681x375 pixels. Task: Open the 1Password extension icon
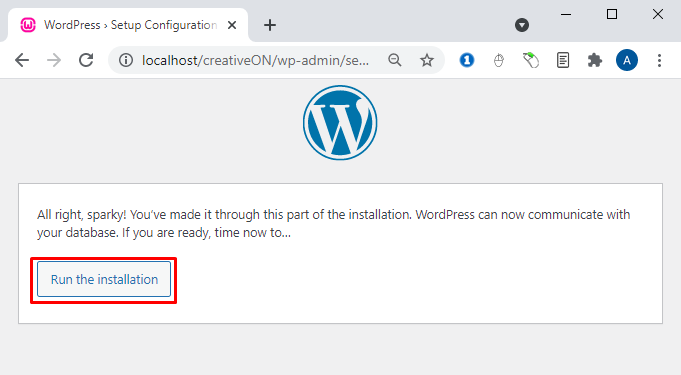pyautogui.click(x=467, y=60)
